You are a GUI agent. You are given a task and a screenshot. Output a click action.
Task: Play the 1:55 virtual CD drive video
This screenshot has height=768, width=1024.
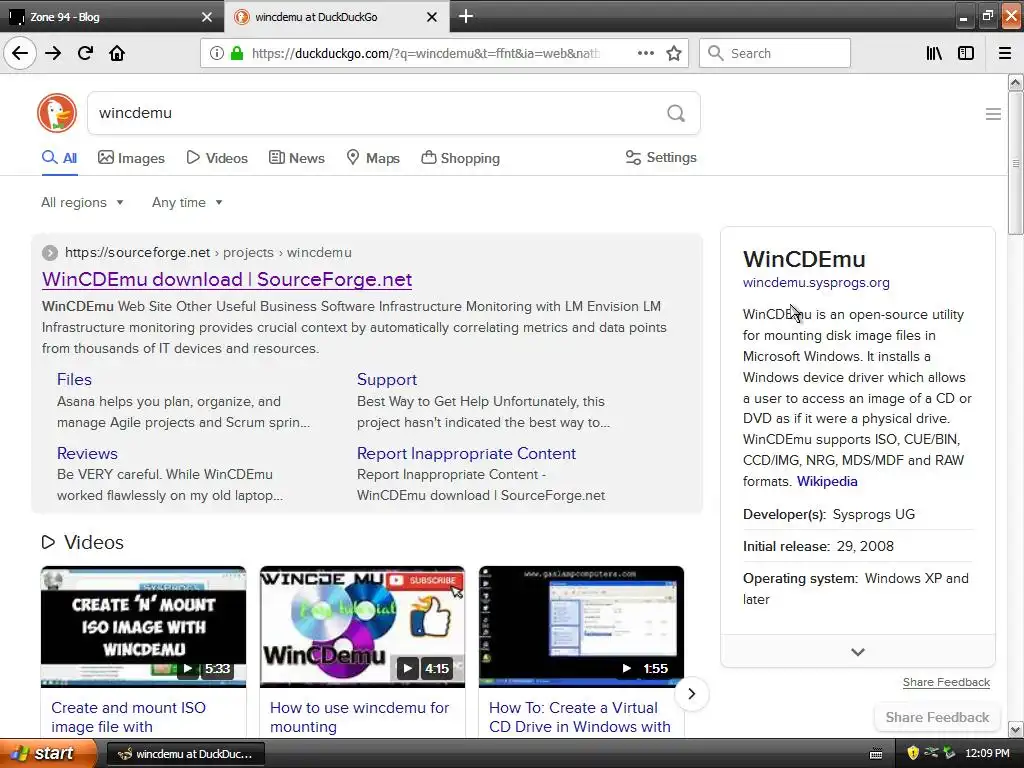[581, 626]
